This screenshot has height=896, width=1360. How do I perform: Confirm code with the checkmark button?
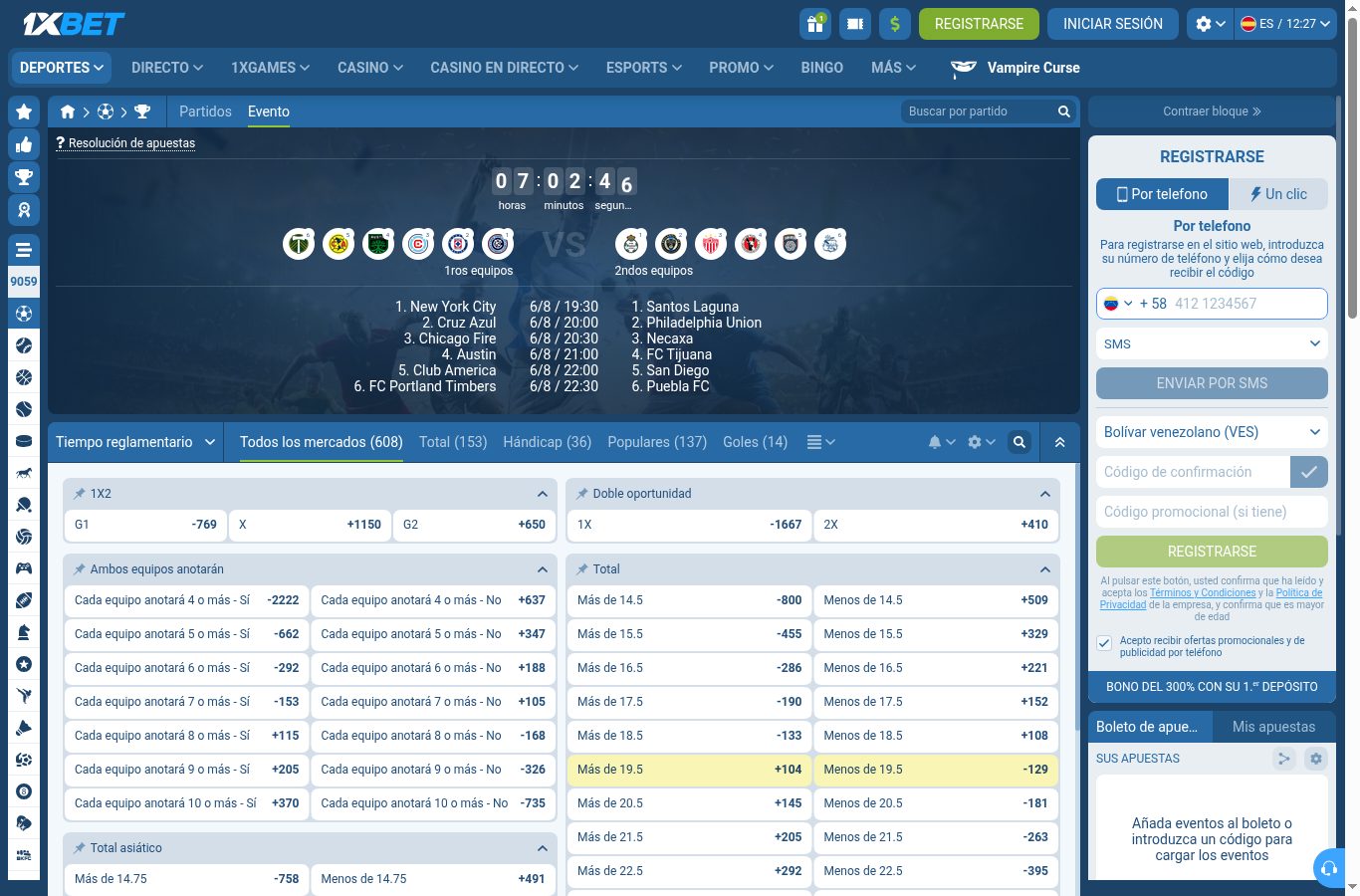tap(1309, 472)
